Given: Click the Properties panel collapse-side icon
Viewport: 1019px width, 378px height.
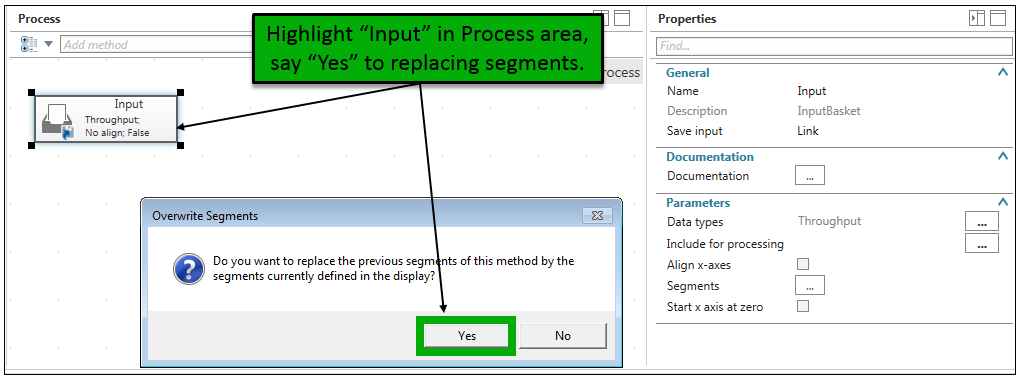Looking at the screenshot, I should point(977,19).
